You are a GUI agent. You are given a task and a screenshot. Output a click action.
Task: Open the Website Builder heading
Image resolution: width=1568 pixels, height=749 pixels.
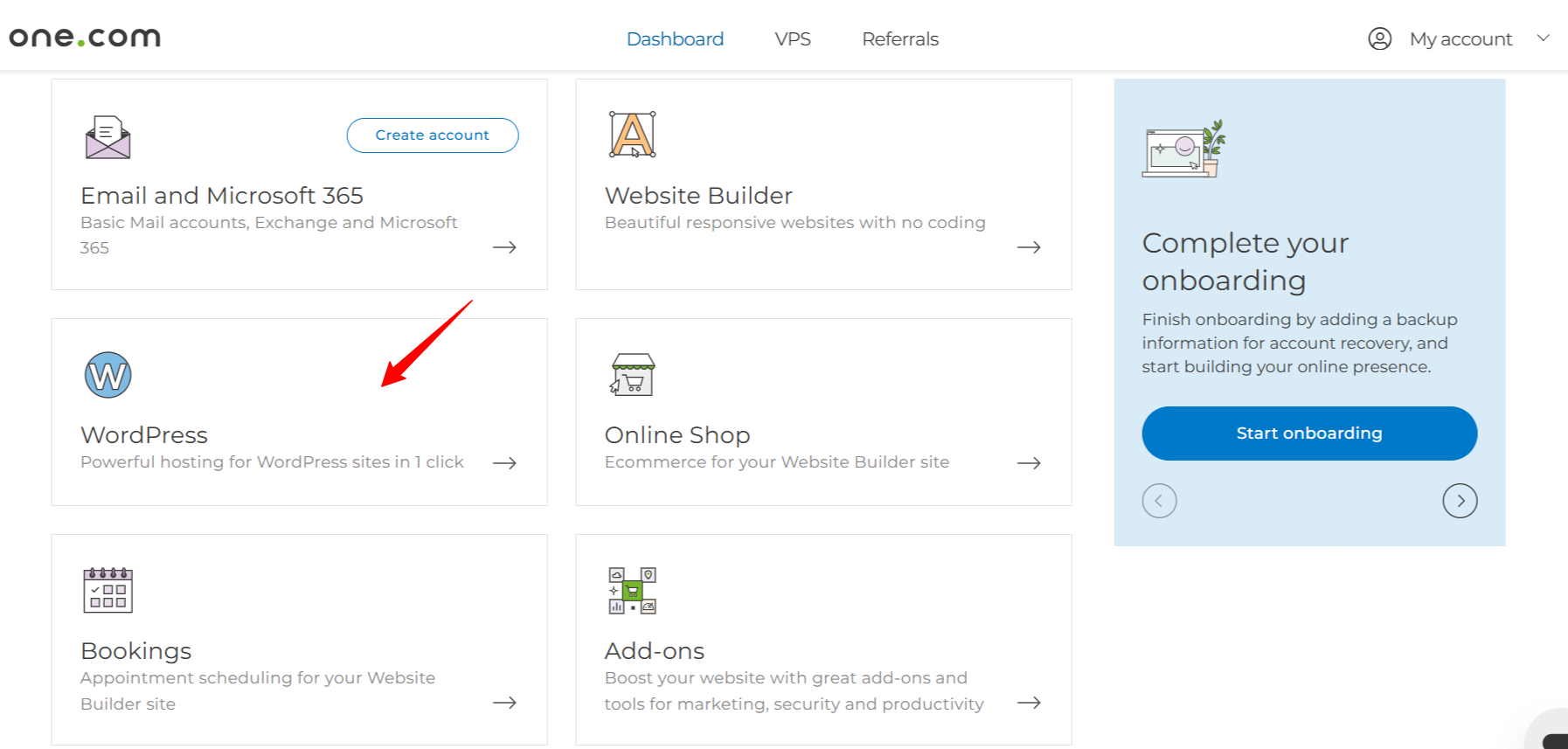[x=698, y=195]
